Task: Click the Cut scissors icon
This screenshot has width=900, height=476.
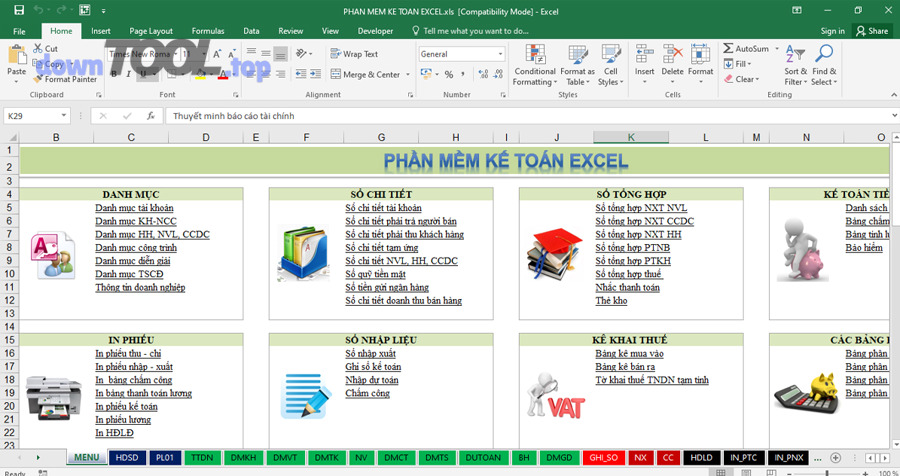Action: 38,48
